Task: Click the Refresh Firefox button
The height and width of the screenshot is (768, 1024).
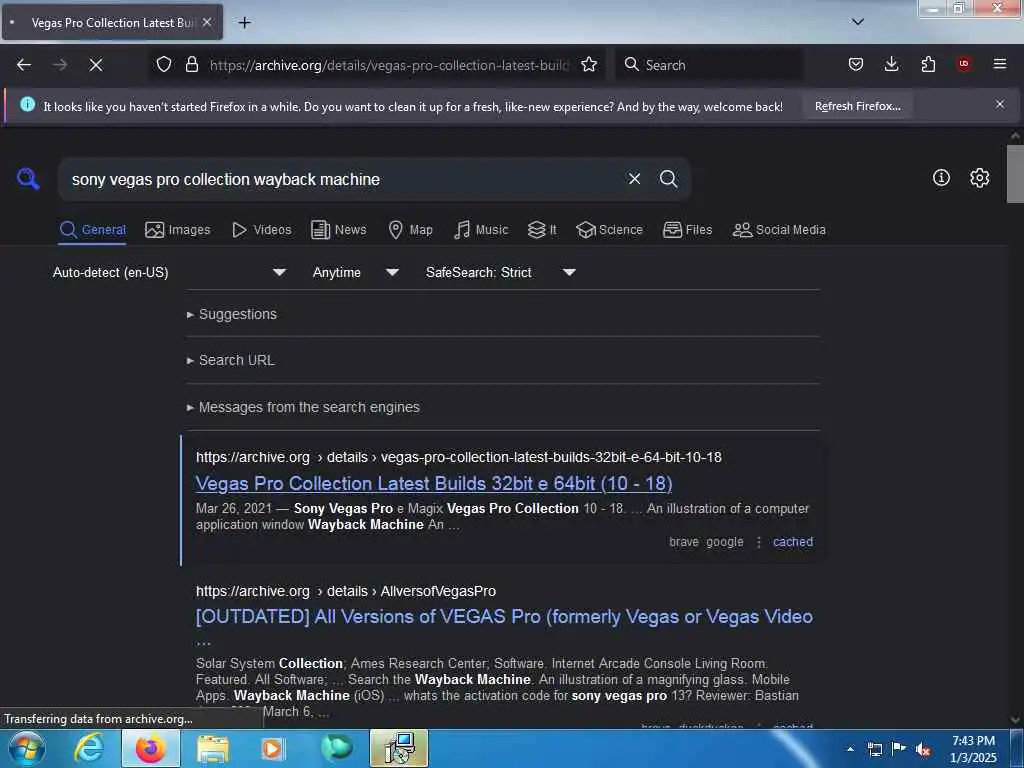Action: point(857,106)
